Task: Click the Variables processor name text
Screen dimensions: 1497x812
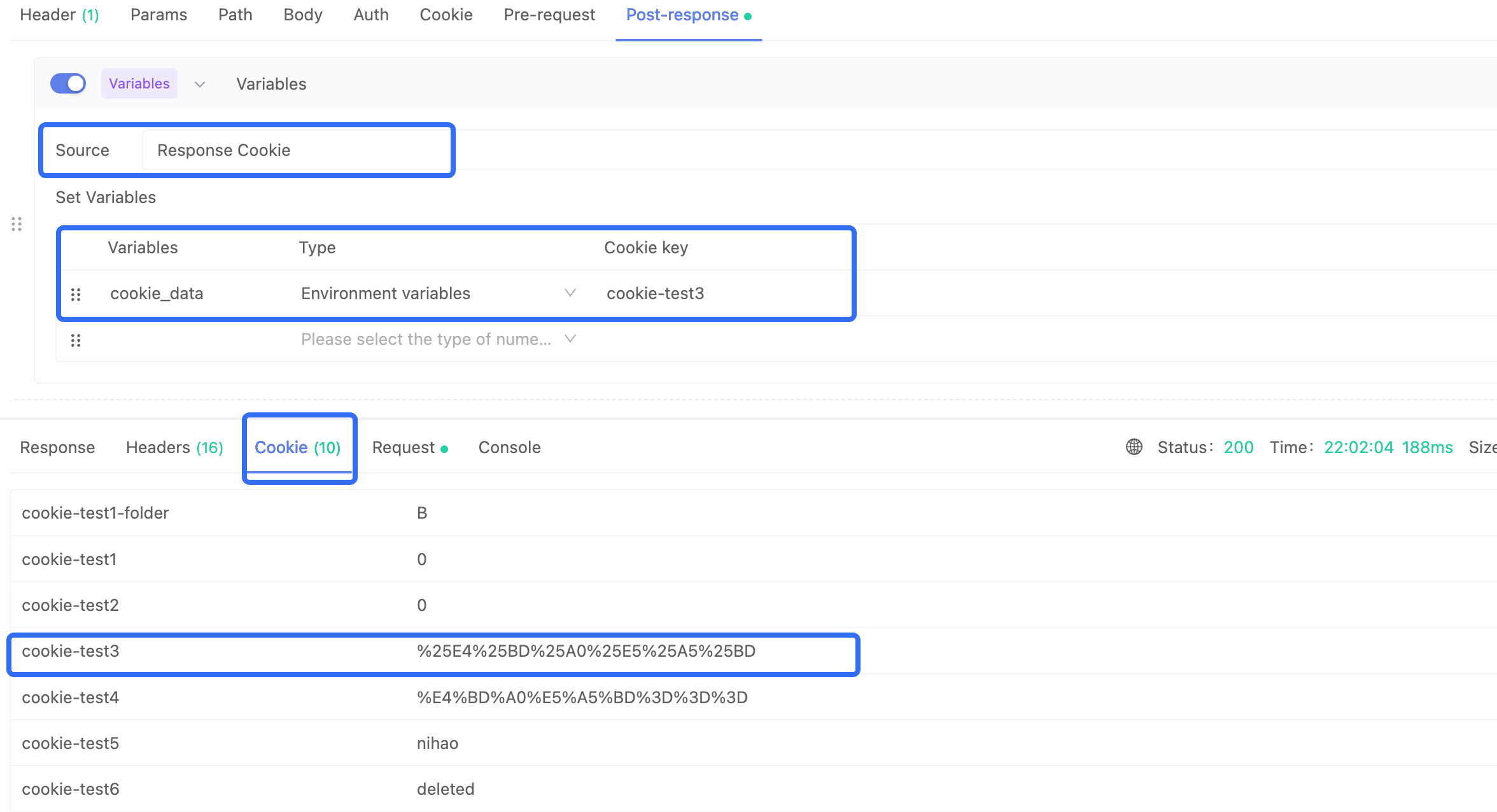Action: tap(271, 84)
